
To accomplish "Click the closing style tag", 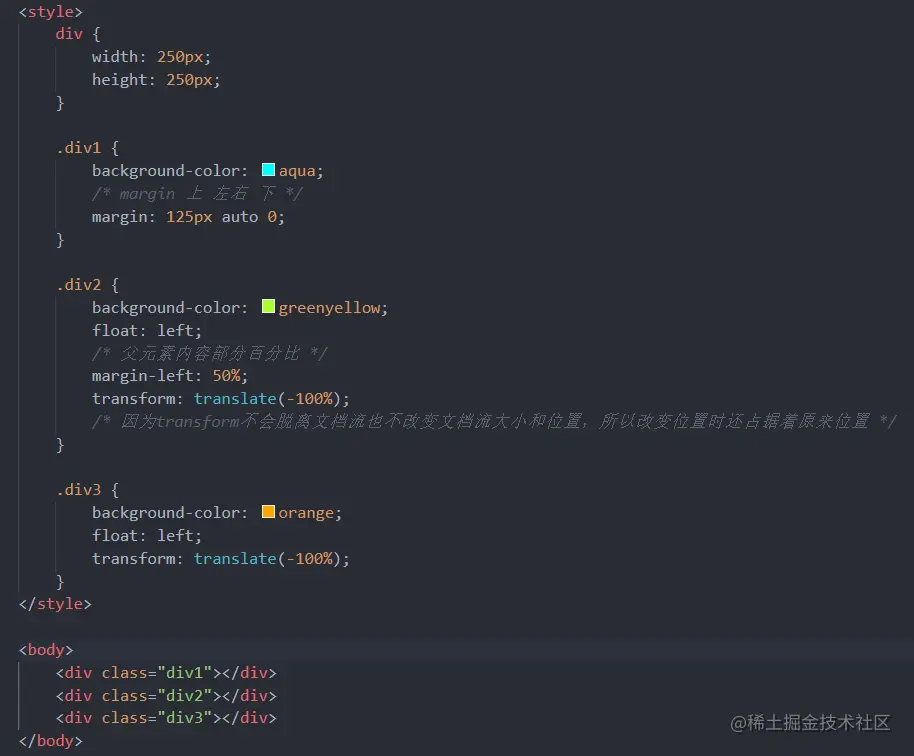I will (55, 604).
